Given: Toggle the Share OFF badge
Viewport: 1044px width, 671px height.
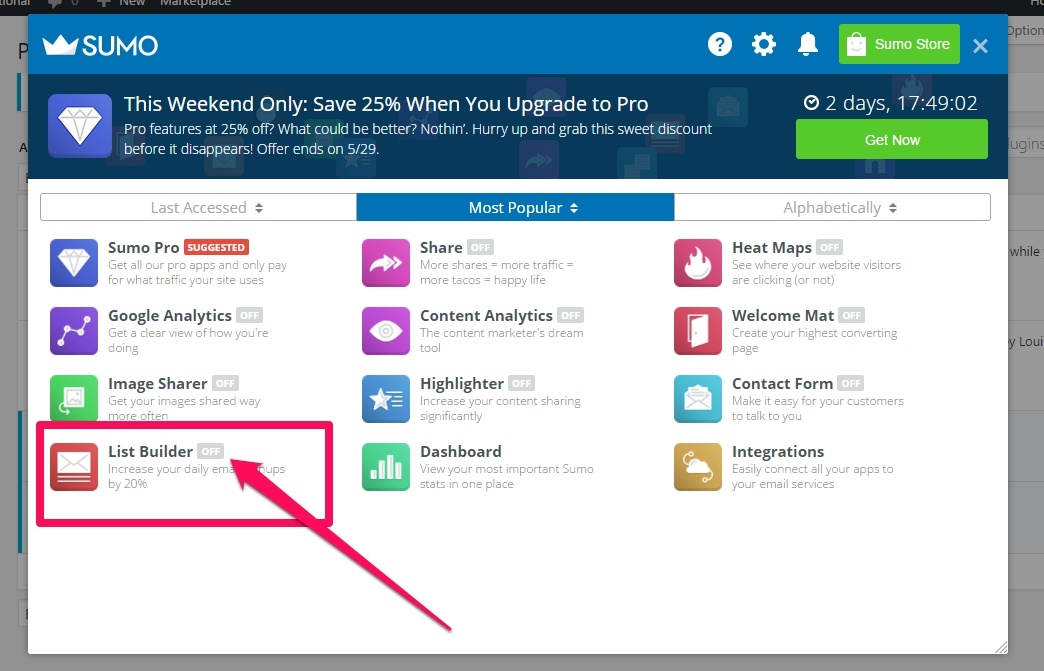Looking at the screenshot, I should click(480, 248).
